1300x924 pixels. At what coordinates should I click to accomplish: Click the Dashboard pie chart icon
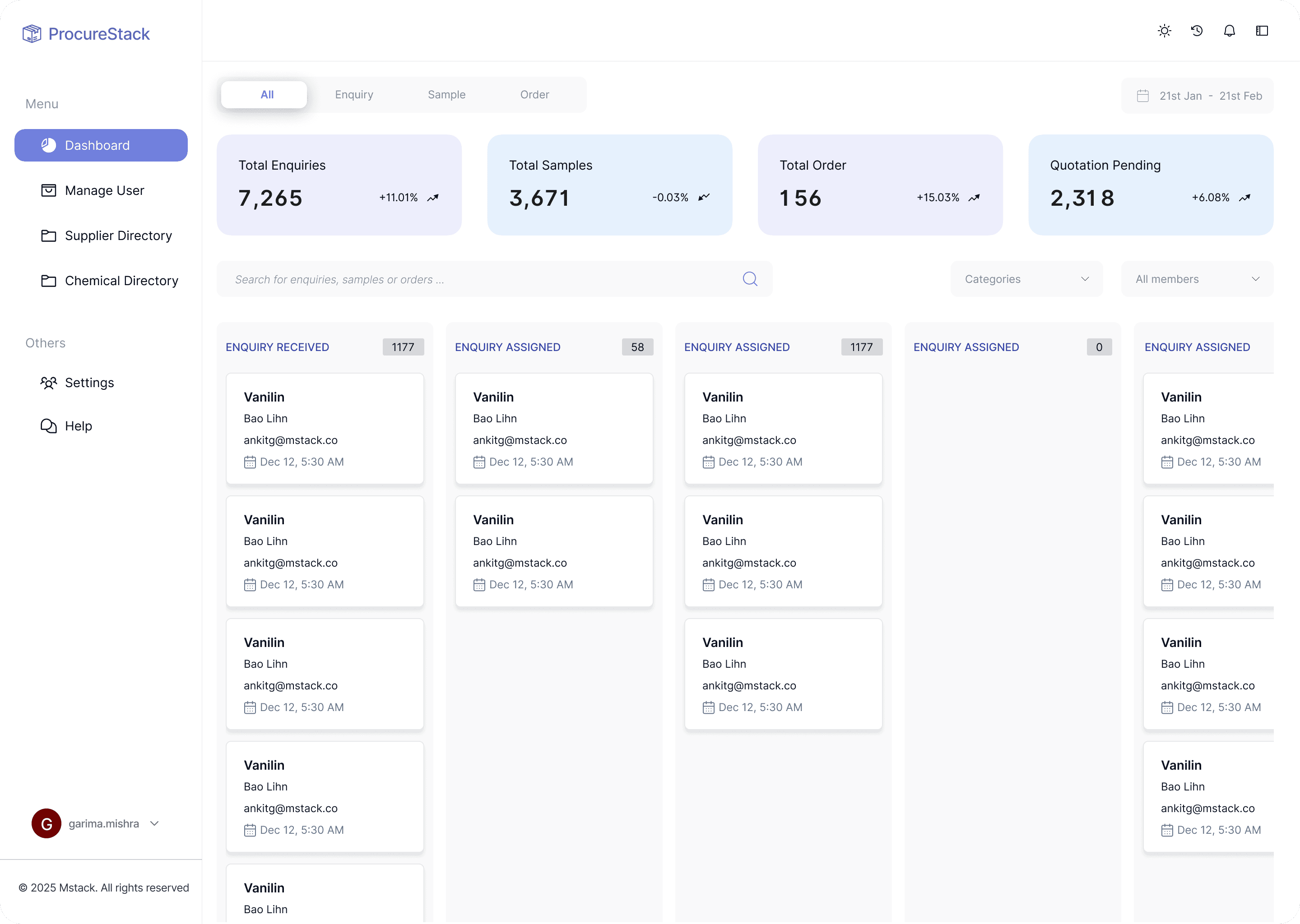[x=49, y=145]
